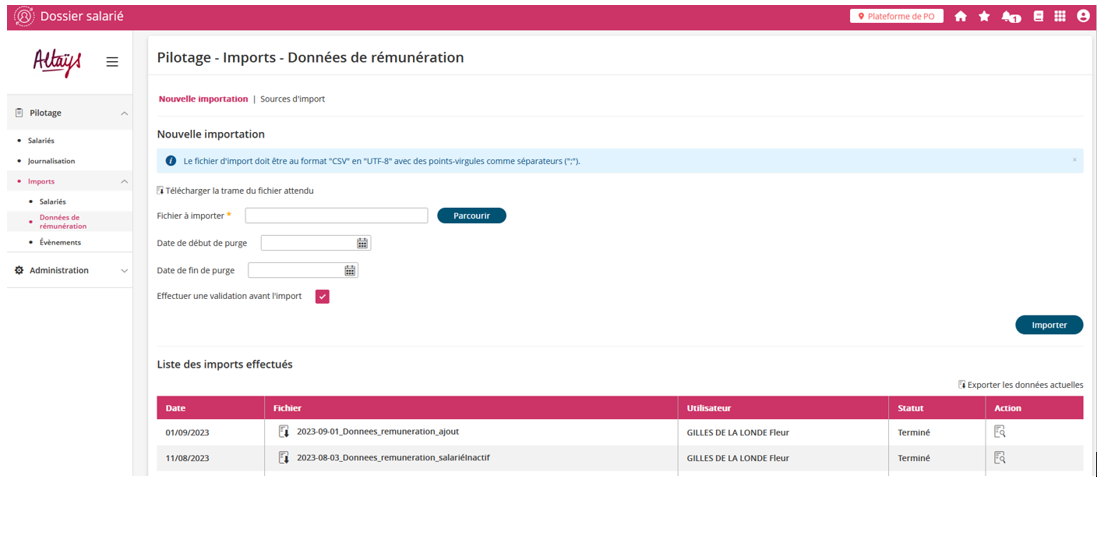
Task: Open favorites star icon
Action: click(x=984, y=16)
